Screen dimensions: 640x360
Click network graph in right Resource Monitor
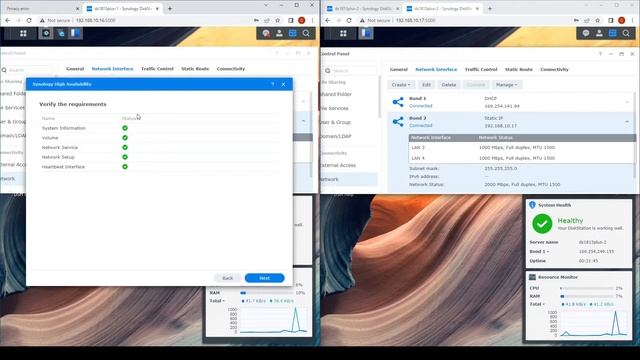pyautogui.click(x=594, y=323)
